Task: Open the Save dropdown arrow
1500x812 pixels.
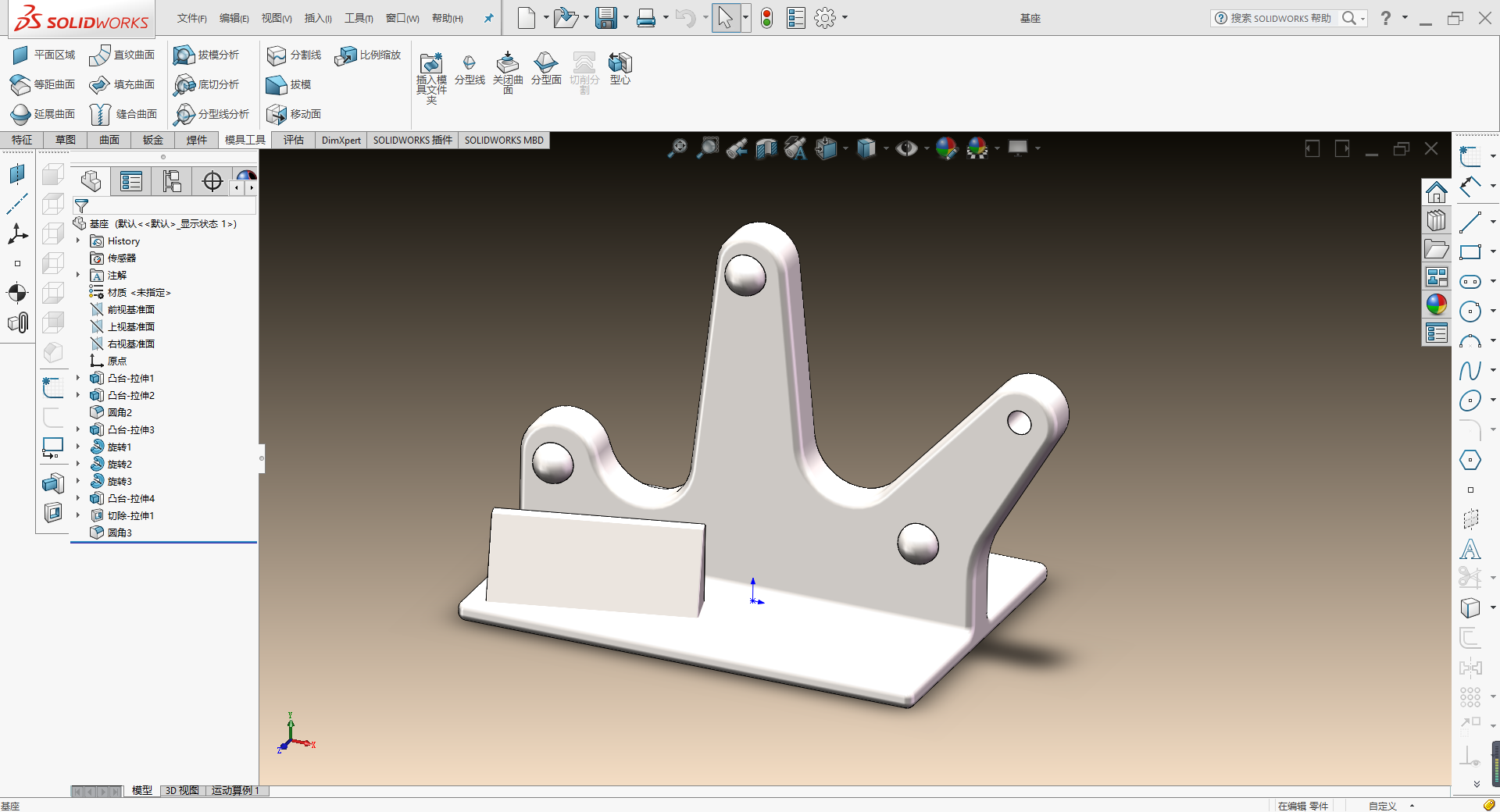Action: [626, 17]
